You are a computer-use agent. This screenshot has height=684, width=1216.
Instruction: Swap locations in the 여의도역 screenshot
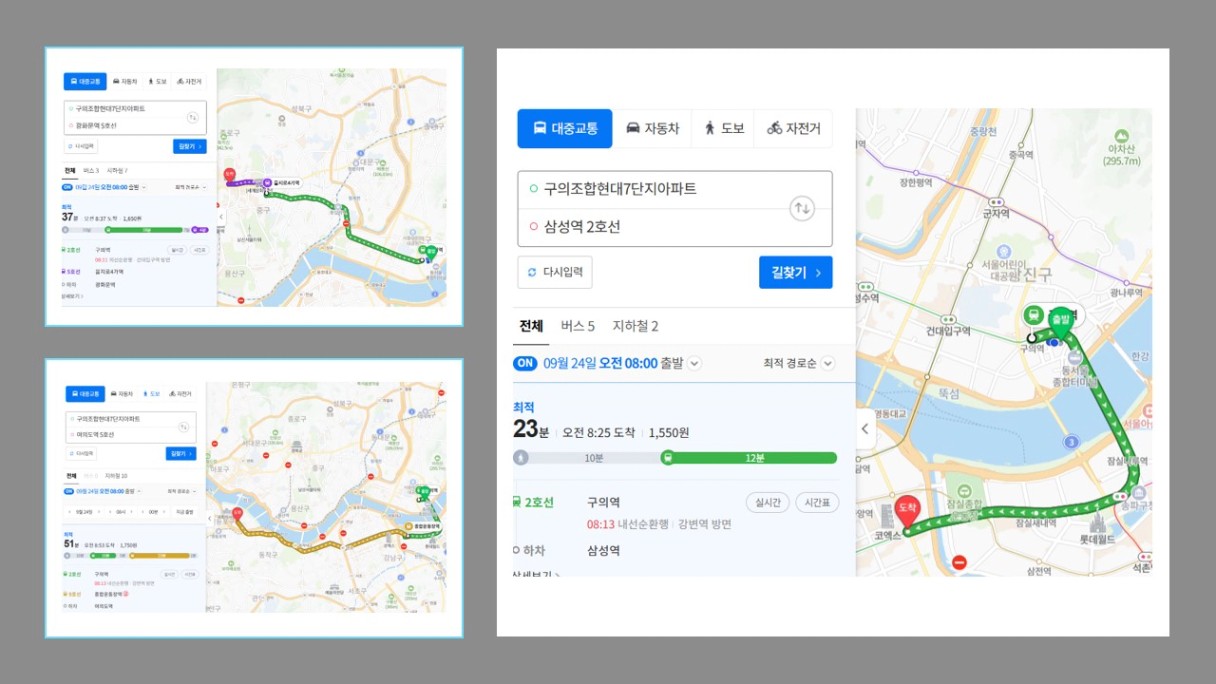click(184, 427)
